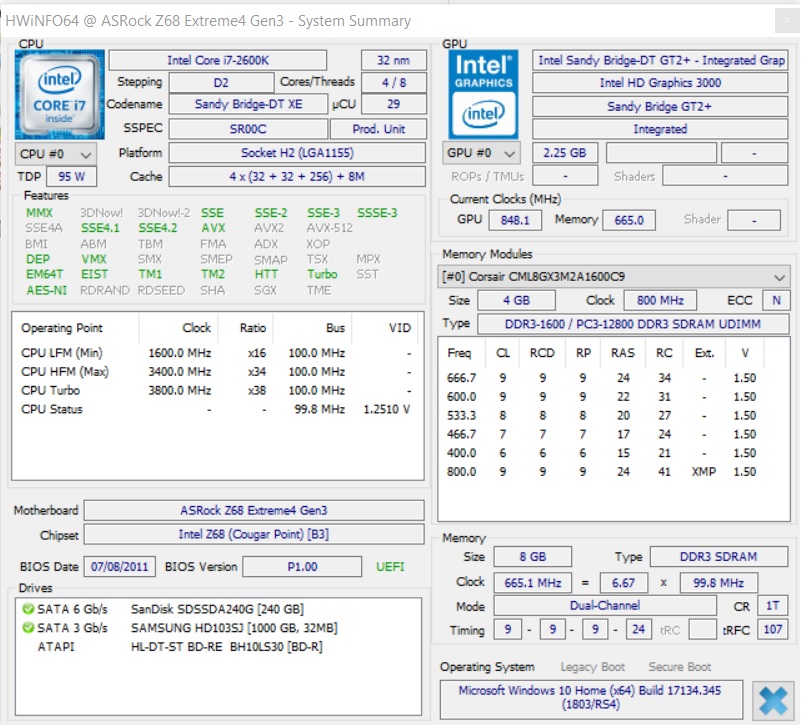
Task: Click the green UEFI label
Action: coord(390,567)
